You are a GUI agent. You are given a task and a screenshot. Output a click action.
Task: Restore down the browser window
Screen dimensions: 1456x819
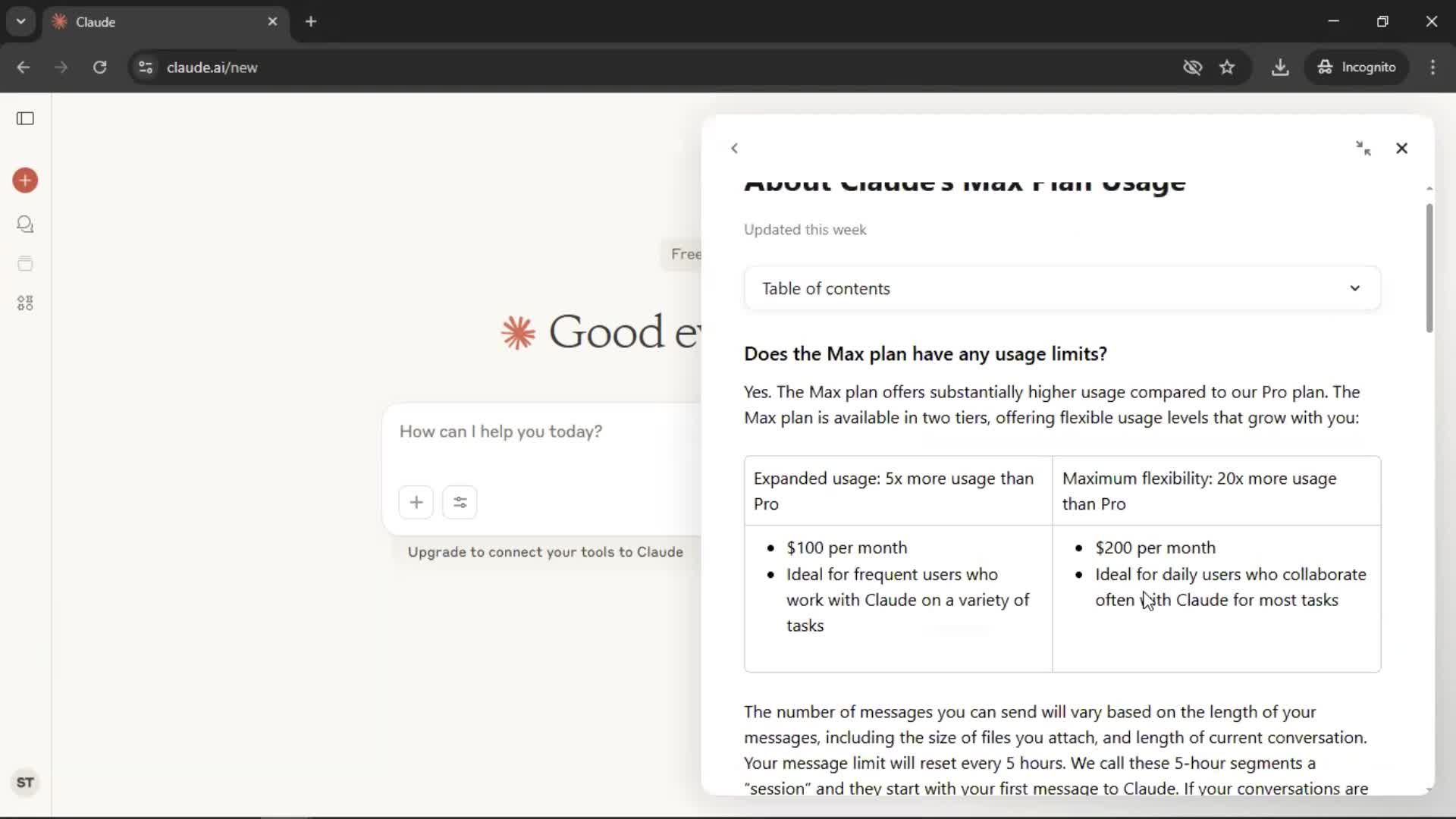click(x=1382, y=21)
